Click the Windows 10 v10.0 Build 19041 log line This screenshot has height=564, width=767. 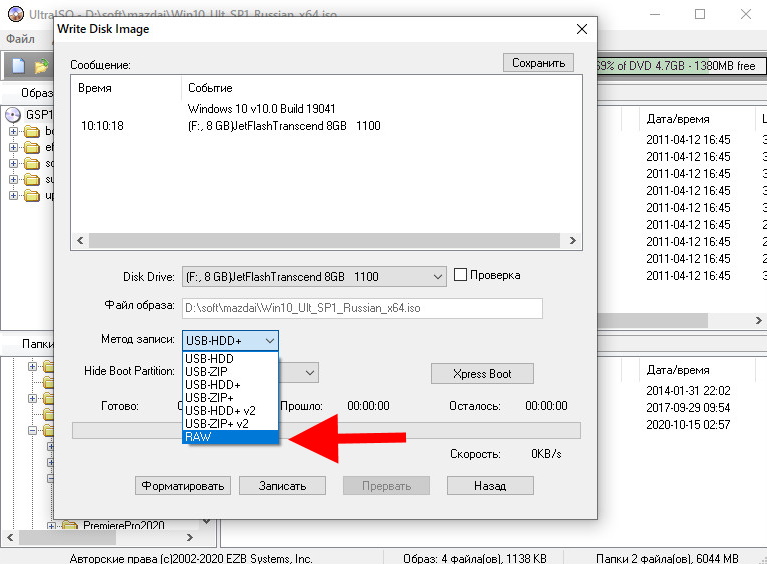[262, 109]
